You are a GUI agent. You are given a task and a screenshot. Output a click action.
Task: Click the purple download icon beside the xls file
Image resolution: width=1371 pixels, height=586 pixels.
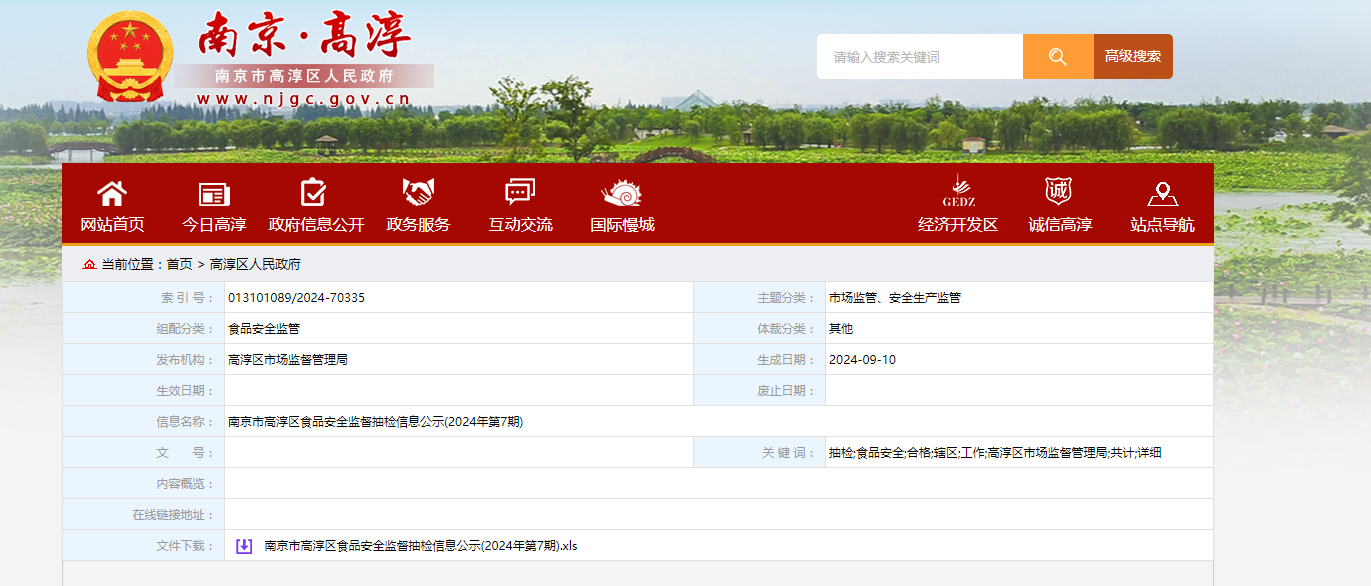coord(243,546)
